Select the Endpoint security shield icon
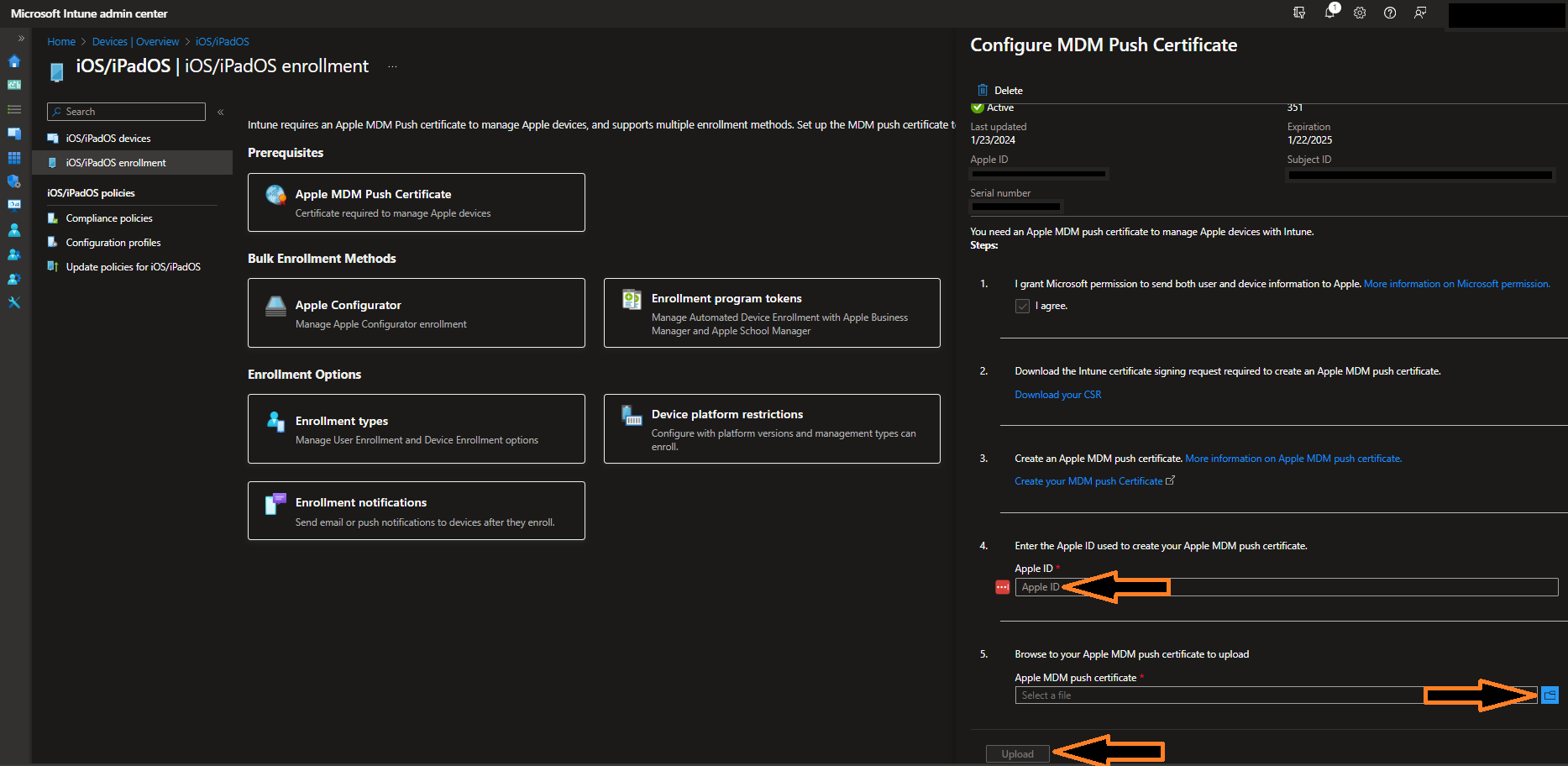Screen dimensions: 1568x766 point(13,181)
